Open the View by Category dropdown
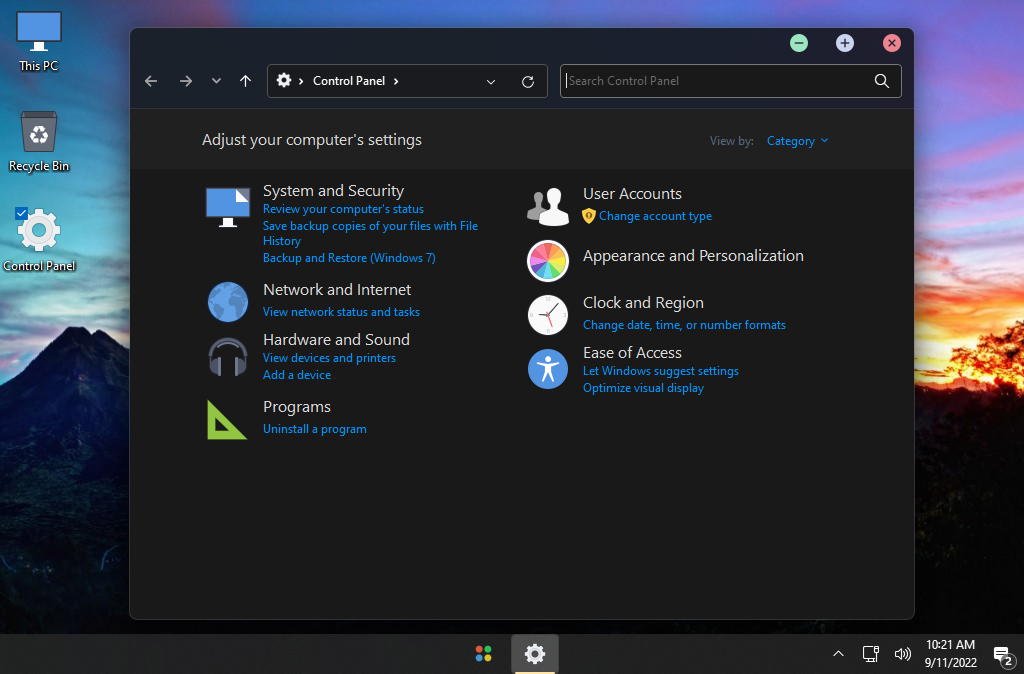This screenshot has width=1024, height=674. [797, 141]
